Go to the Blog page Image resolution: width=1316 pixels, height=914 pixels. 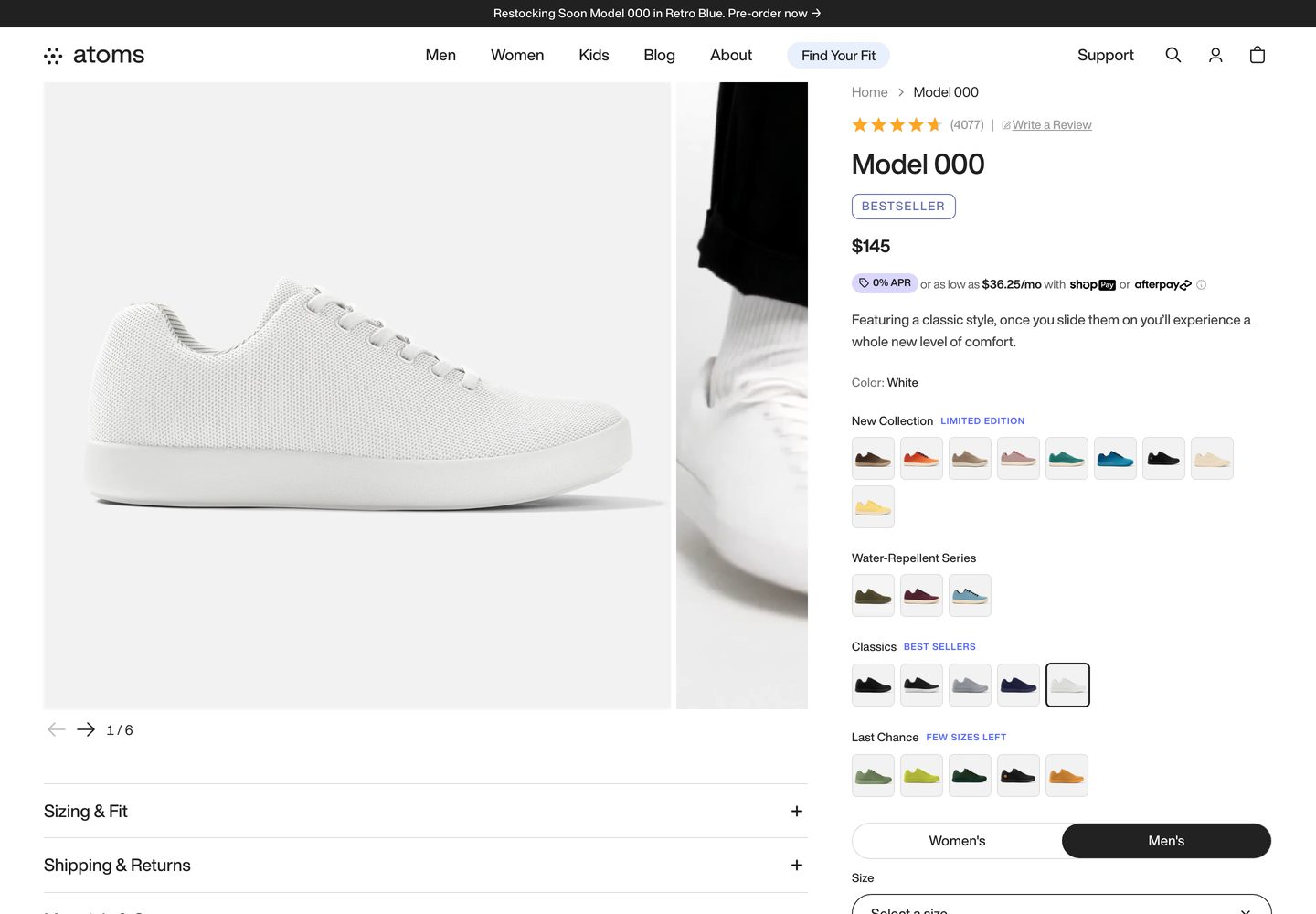tap(659, 55)
